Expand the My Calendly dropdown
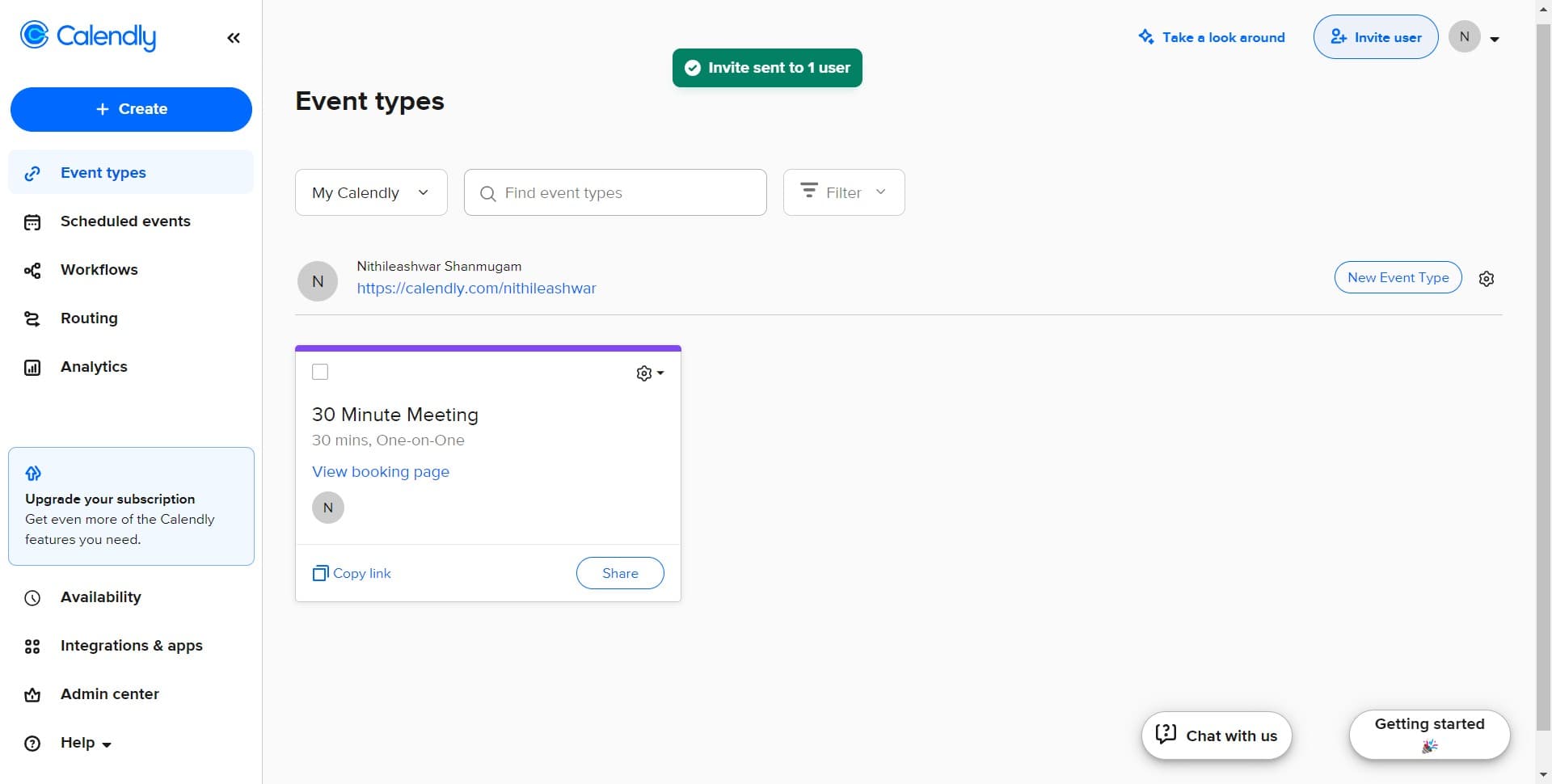 tap(371, 192)
